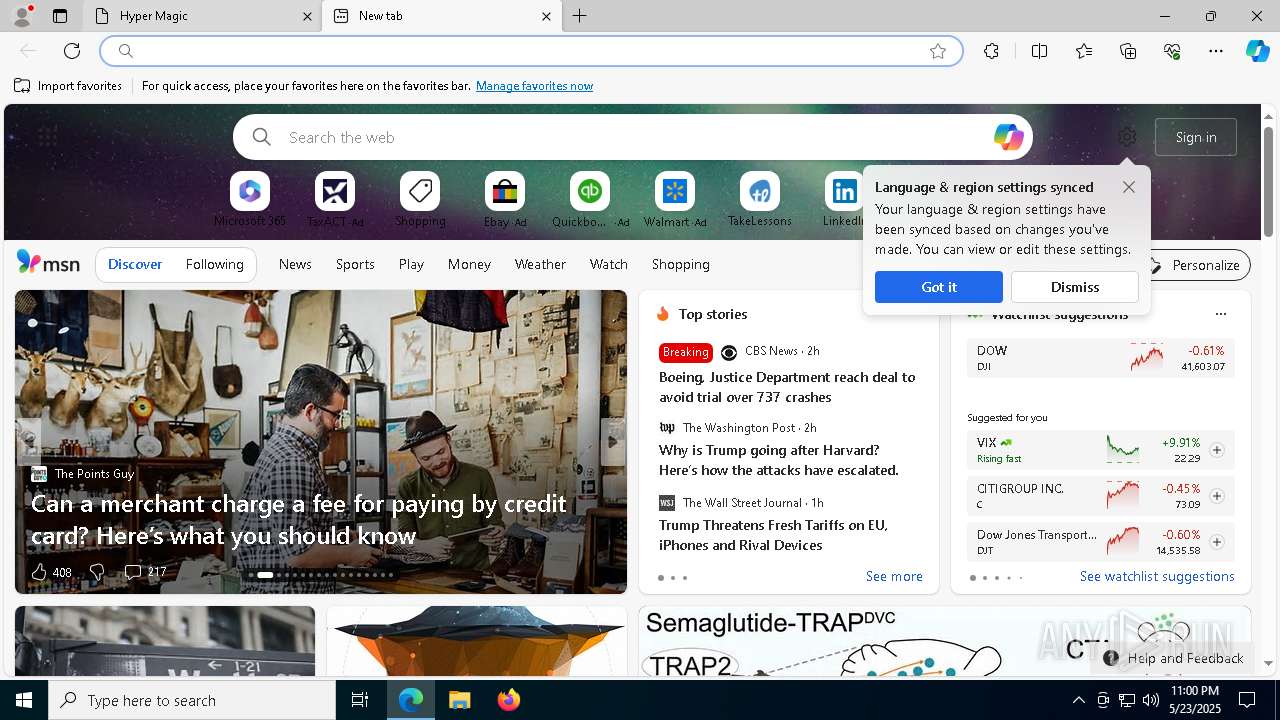Close the language settings popup
The image size is (1280, 720).
point(1129,187)
